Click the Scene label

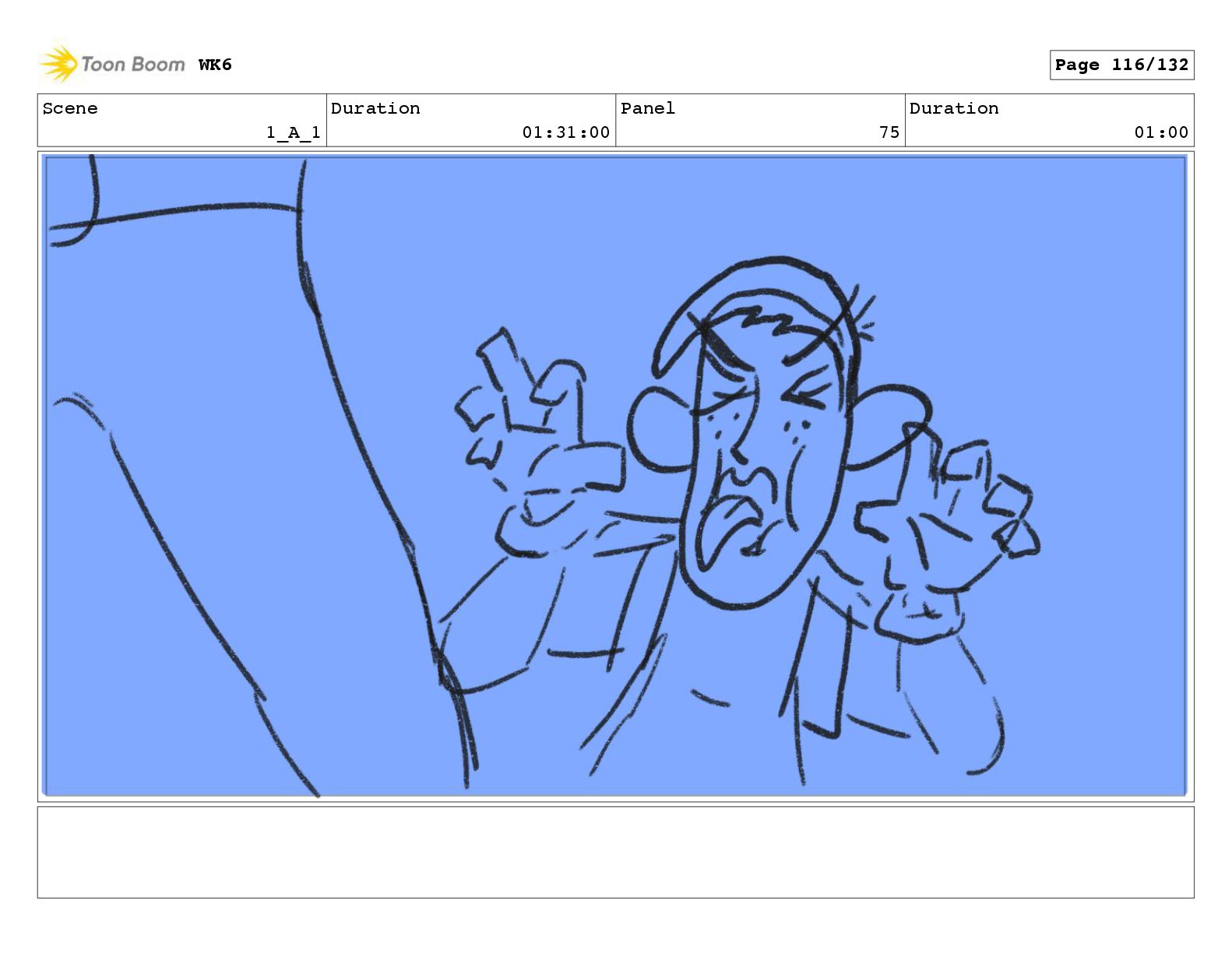point(70,108)
